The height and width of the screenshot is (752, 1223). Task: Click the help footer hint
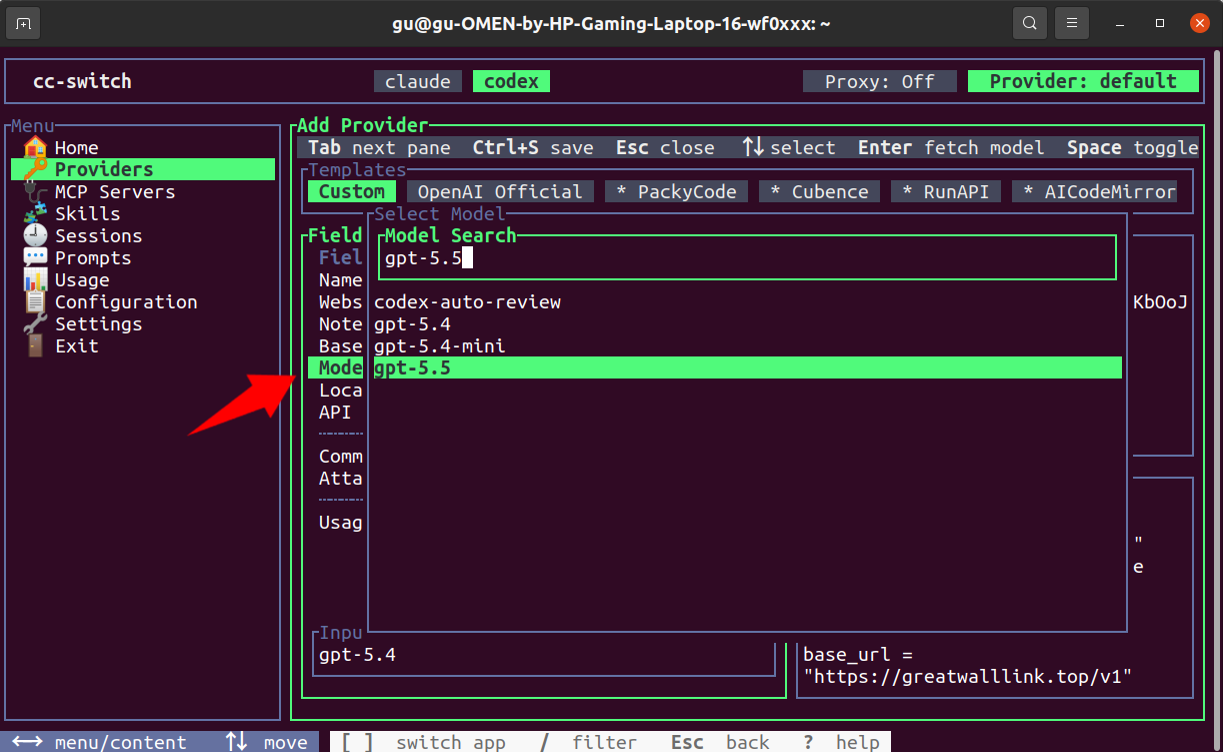[x=841, y=742]
